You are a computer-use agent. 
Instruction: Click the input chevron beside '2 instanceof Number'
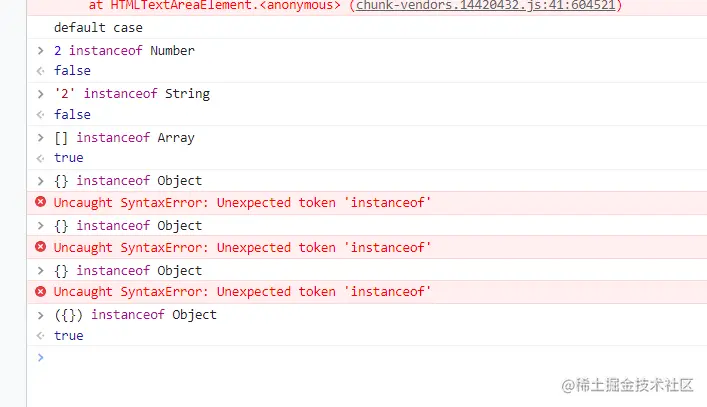(40, 51)
